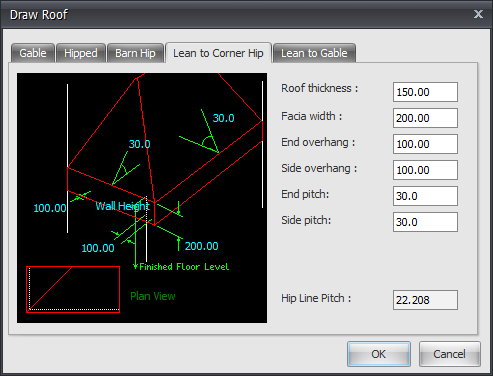Confirm the roof settings with OK

(x=379, y=354)
